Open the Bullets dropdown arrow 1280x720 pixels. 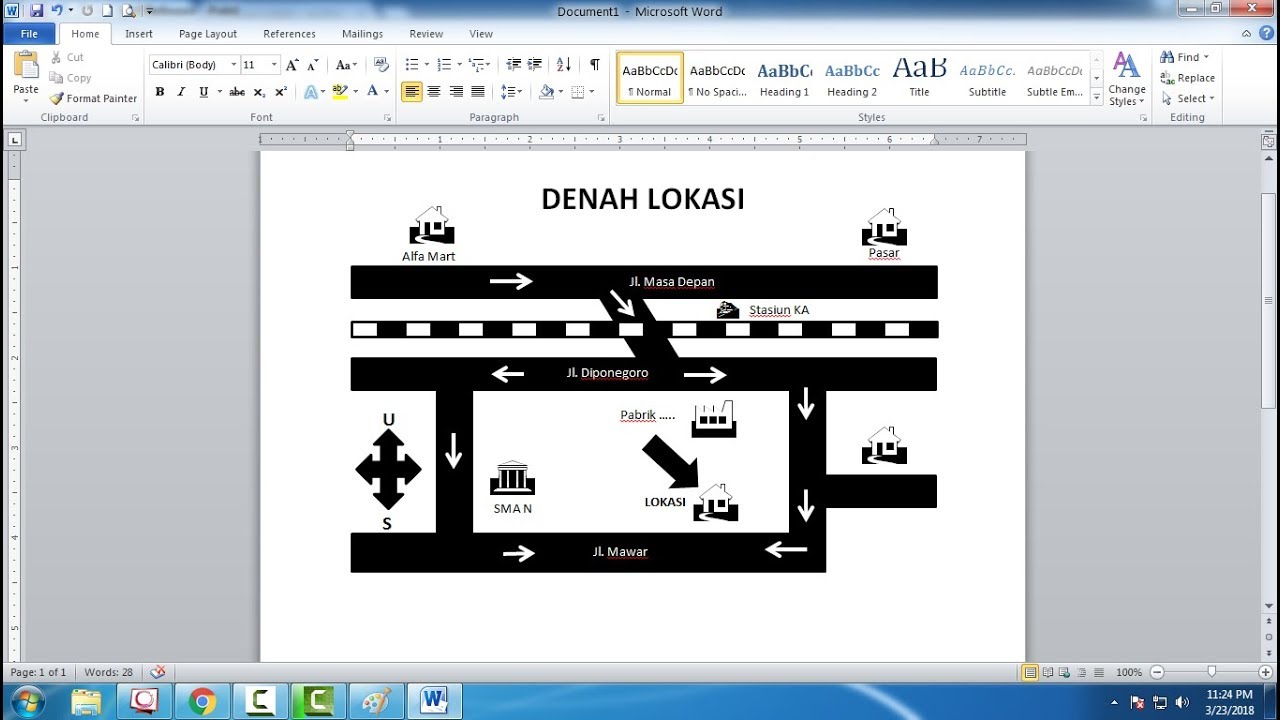[428, 65]
